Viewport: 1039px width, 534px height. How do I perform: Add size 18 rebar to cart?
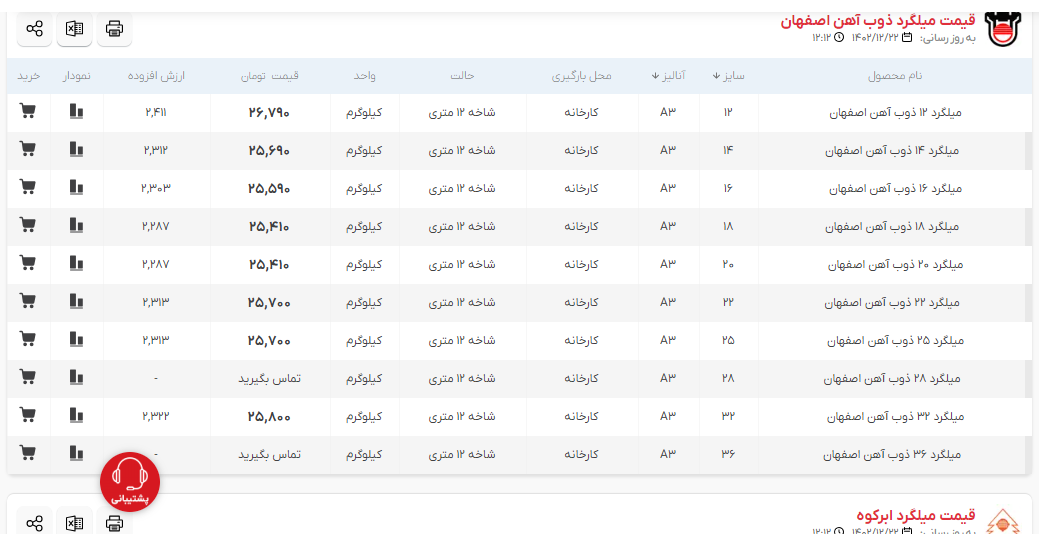point(28,226)
